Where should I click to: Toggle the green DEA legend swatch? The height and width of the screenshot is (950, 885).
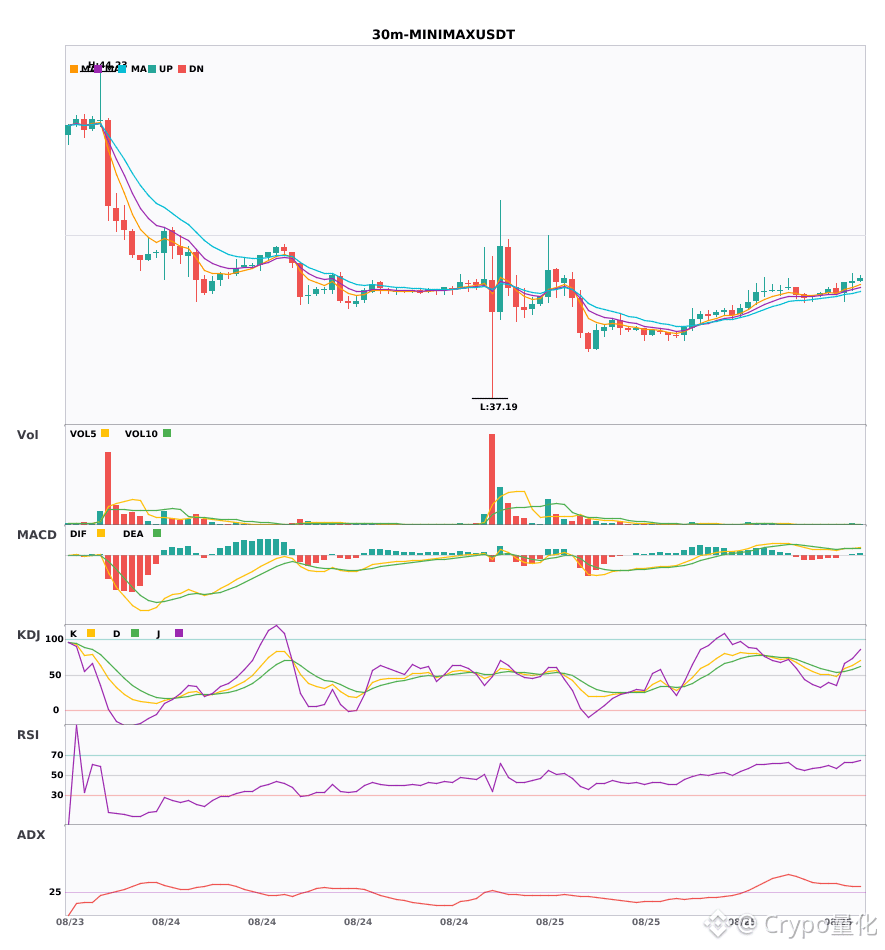(x=157, y=533)
